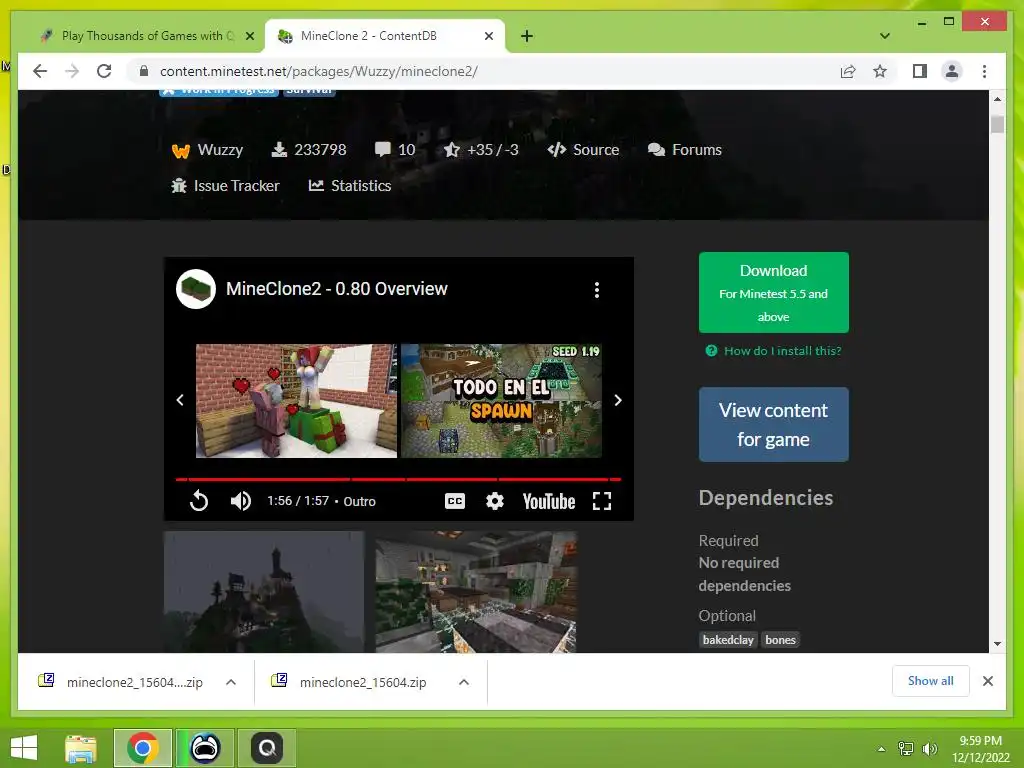Open author Wuzzy's profile

click(207, 150)
